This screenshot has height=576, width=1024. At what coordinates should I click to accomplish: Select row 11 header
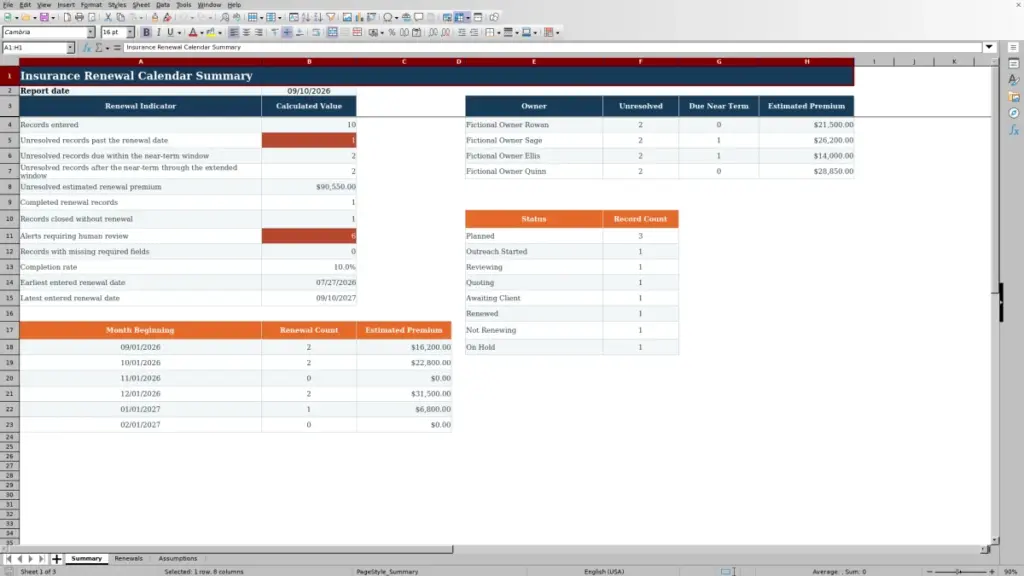coord(9,236)
